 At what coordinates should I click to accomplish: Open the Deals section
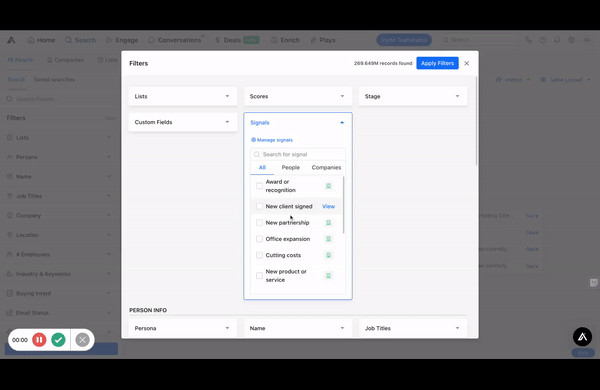coord(237,40)
